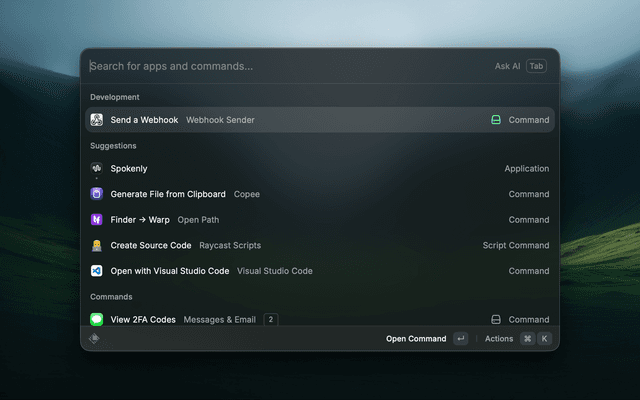The height and width of the screenshot is (400, 640).
Task: Open the Actions menu
Action: (x=499, y=339)
